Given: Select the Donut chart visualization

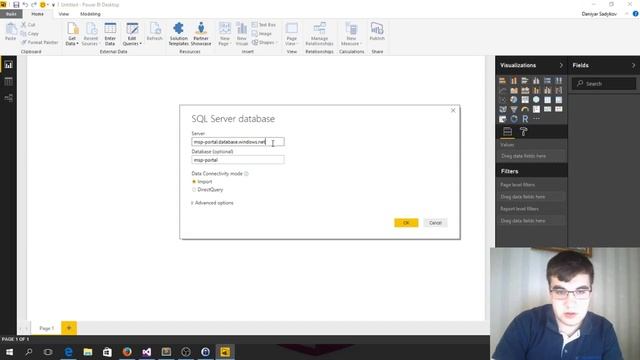Looking at the screenshot, I should (514, 119).
